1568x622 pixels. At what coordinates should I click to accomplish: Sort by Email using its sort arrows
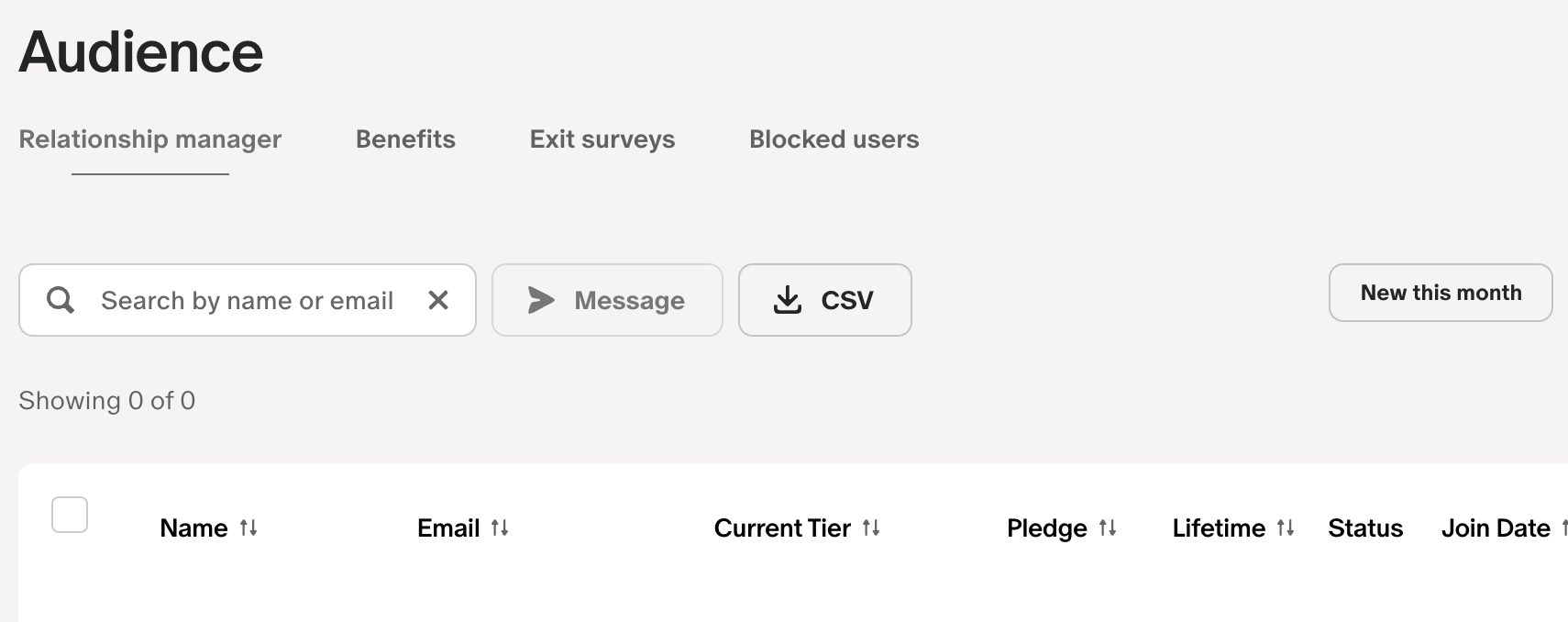[501, 528]
